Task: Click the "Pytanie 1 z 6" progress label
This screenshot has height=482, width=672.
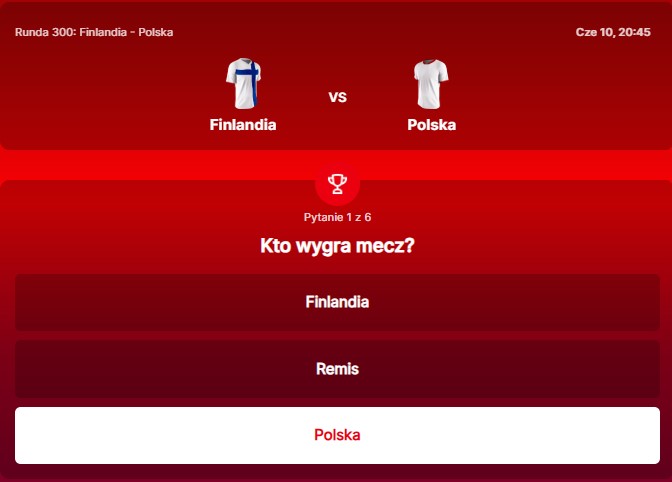Action: point(337,217)
